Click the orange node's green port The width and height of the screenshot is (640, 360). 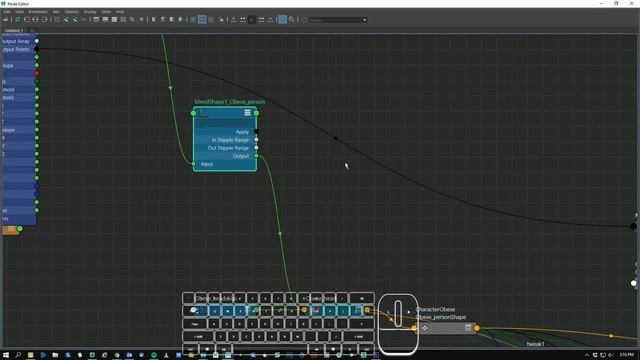point(20,229)
